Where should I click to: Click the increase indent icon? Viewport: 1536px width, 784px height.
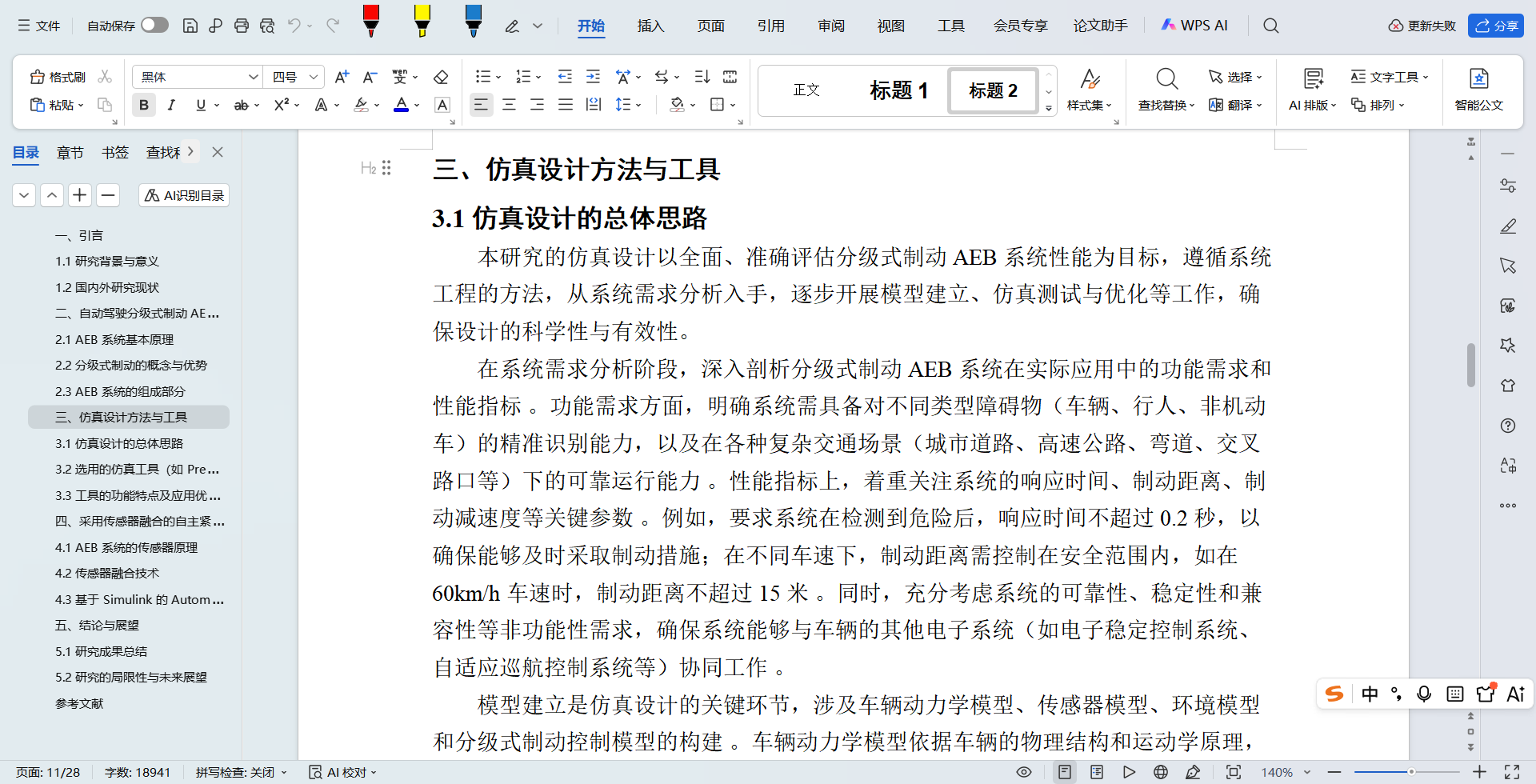pos(593,77)
